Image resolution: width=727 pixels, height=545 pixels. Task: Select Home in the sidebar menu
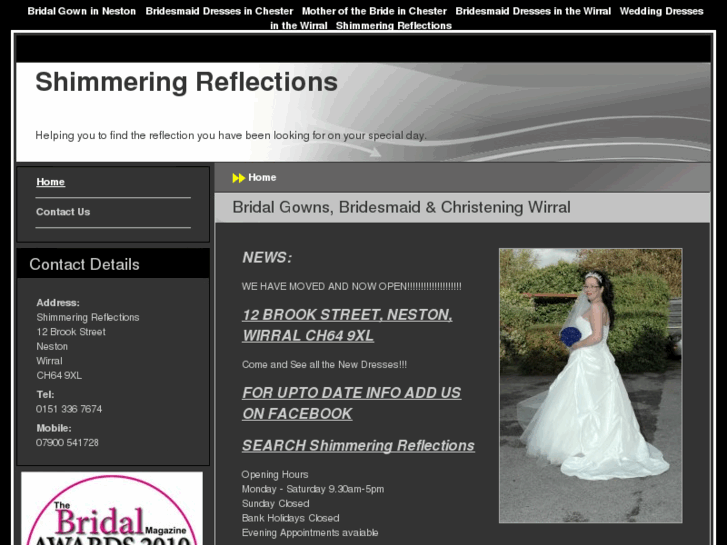point(51,182)
